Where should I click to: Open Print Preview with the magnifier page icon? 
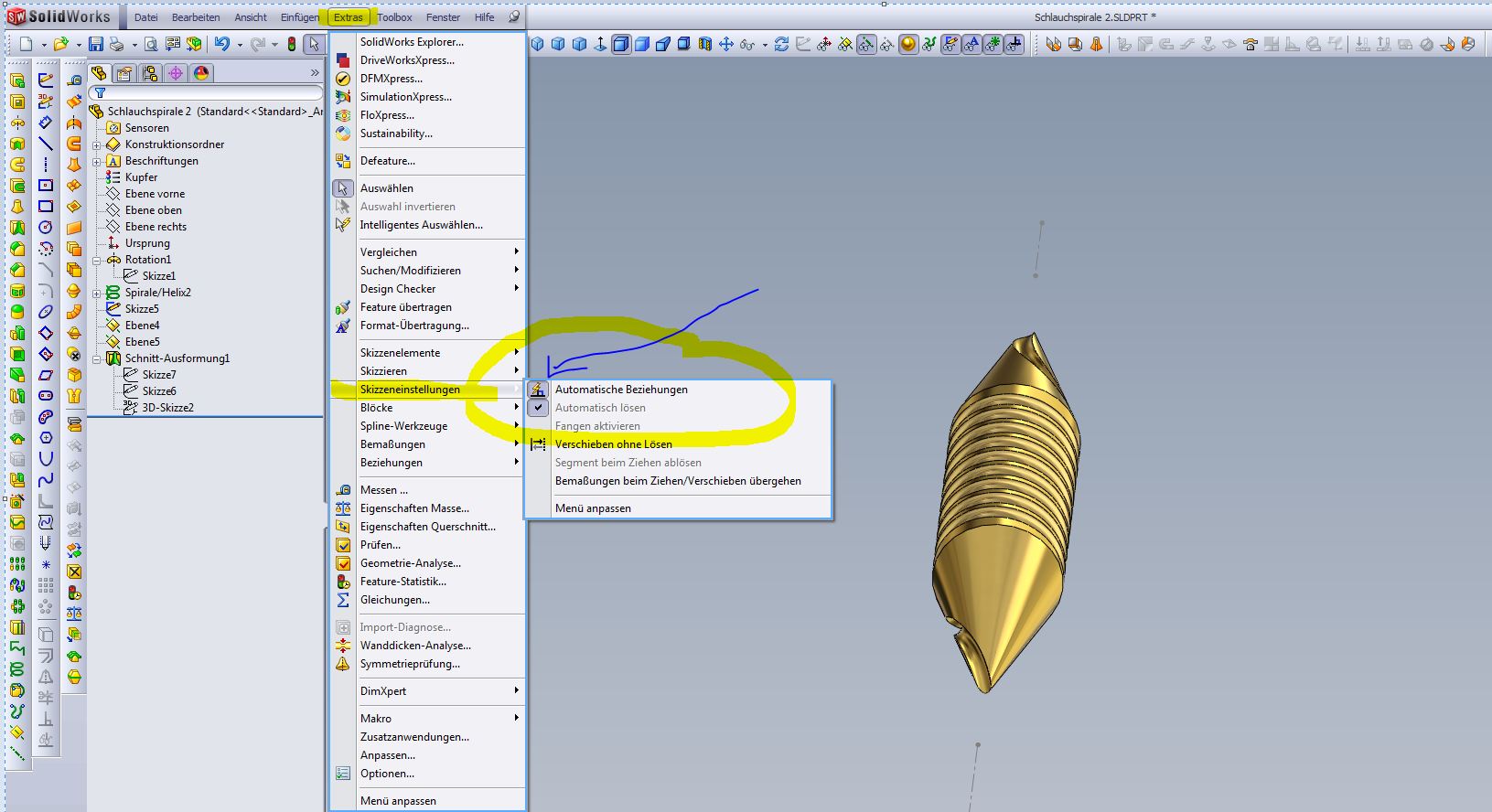(151, 44)
